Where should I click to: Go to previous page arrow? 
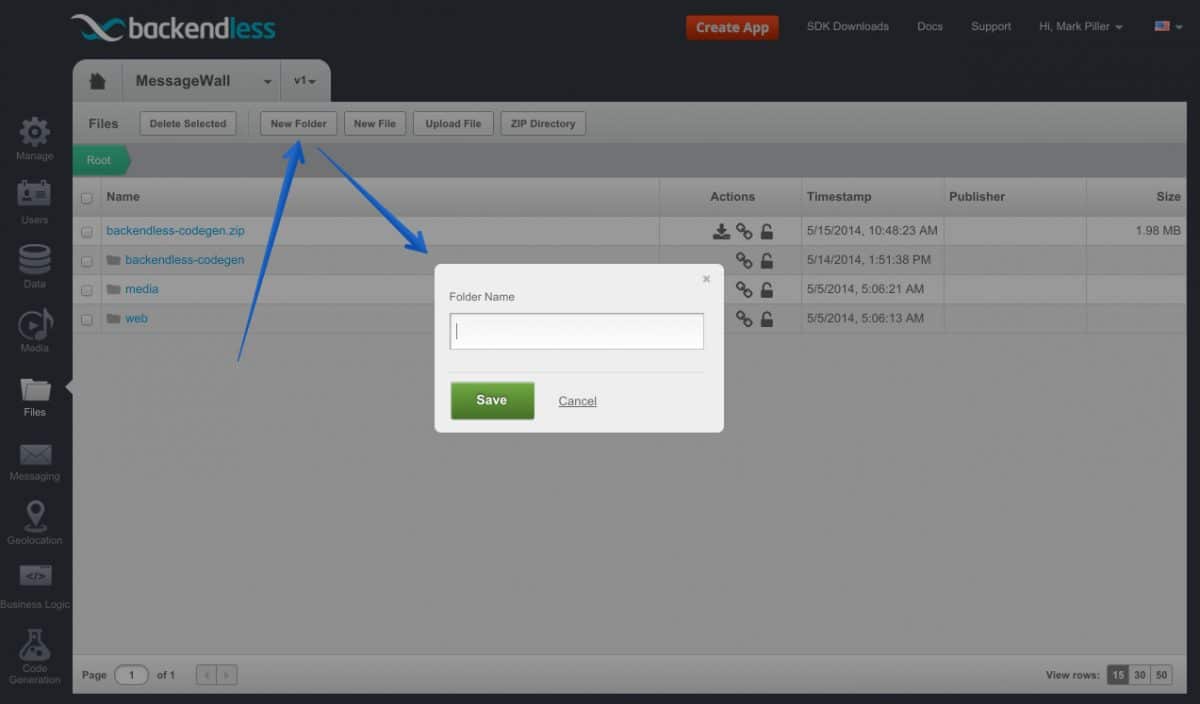pyautogui.click(x=206, y=675)
